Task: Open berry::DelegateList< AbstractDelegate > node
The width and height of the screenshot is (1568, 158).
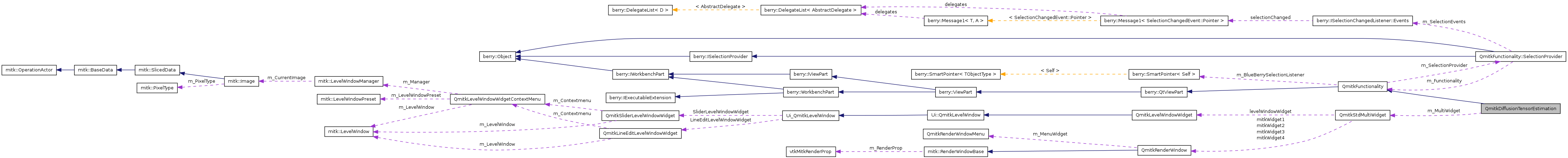Action: point(810,10)
